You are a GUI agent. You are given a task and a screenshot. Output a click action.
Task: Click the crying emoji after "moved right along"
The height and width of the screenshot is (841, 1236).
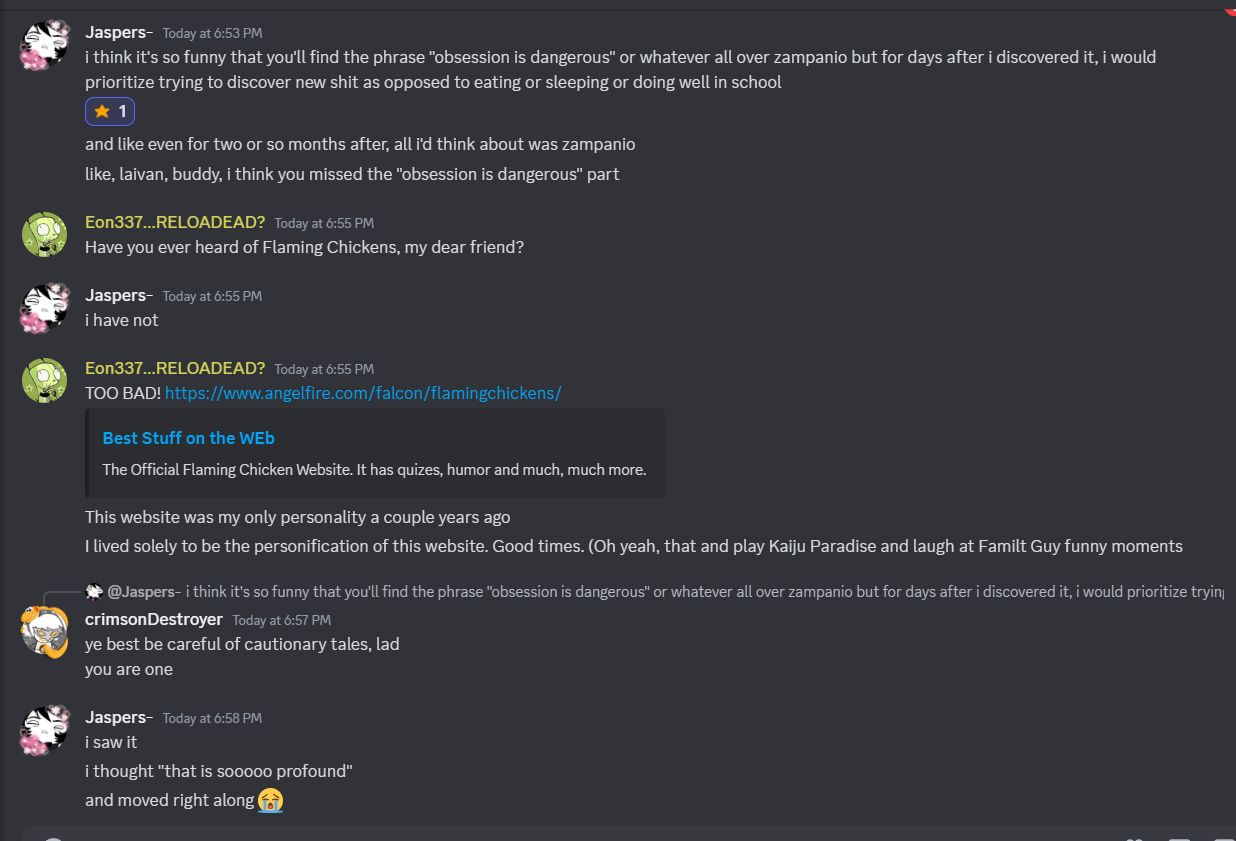pyautogui.click(x=270, y=800)
